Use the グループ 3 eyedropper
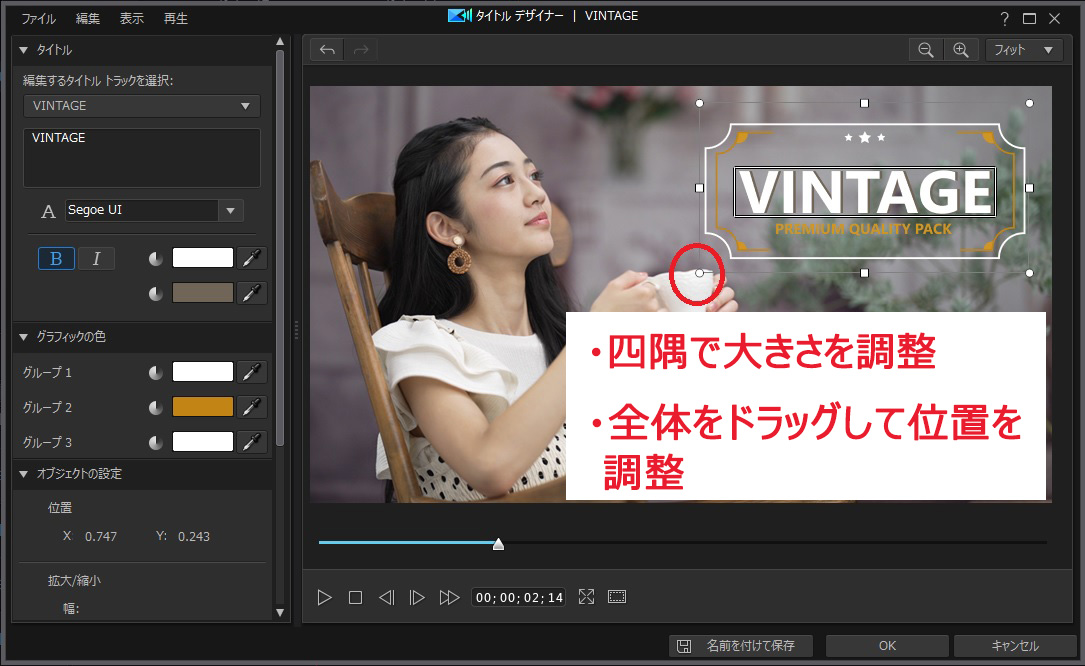 tap(252, 441)
